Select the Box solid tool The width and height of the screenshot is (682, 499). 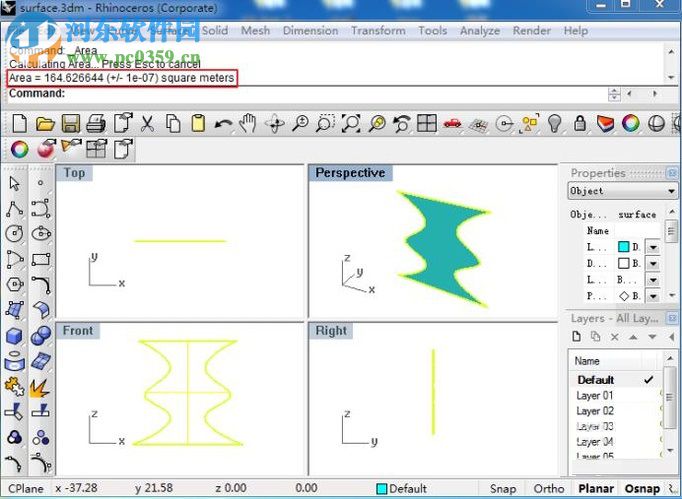coord(14,336)
